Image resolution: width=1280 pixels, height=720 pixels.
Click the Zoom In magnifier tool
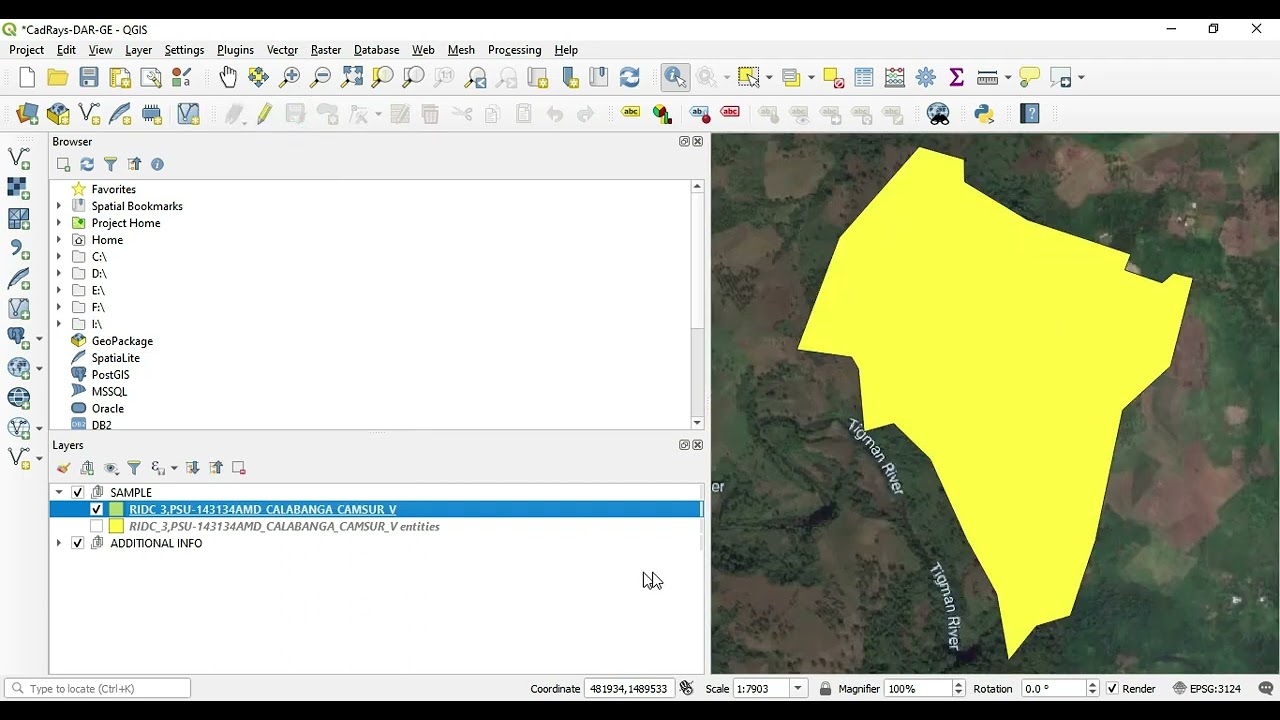point(290,77)
